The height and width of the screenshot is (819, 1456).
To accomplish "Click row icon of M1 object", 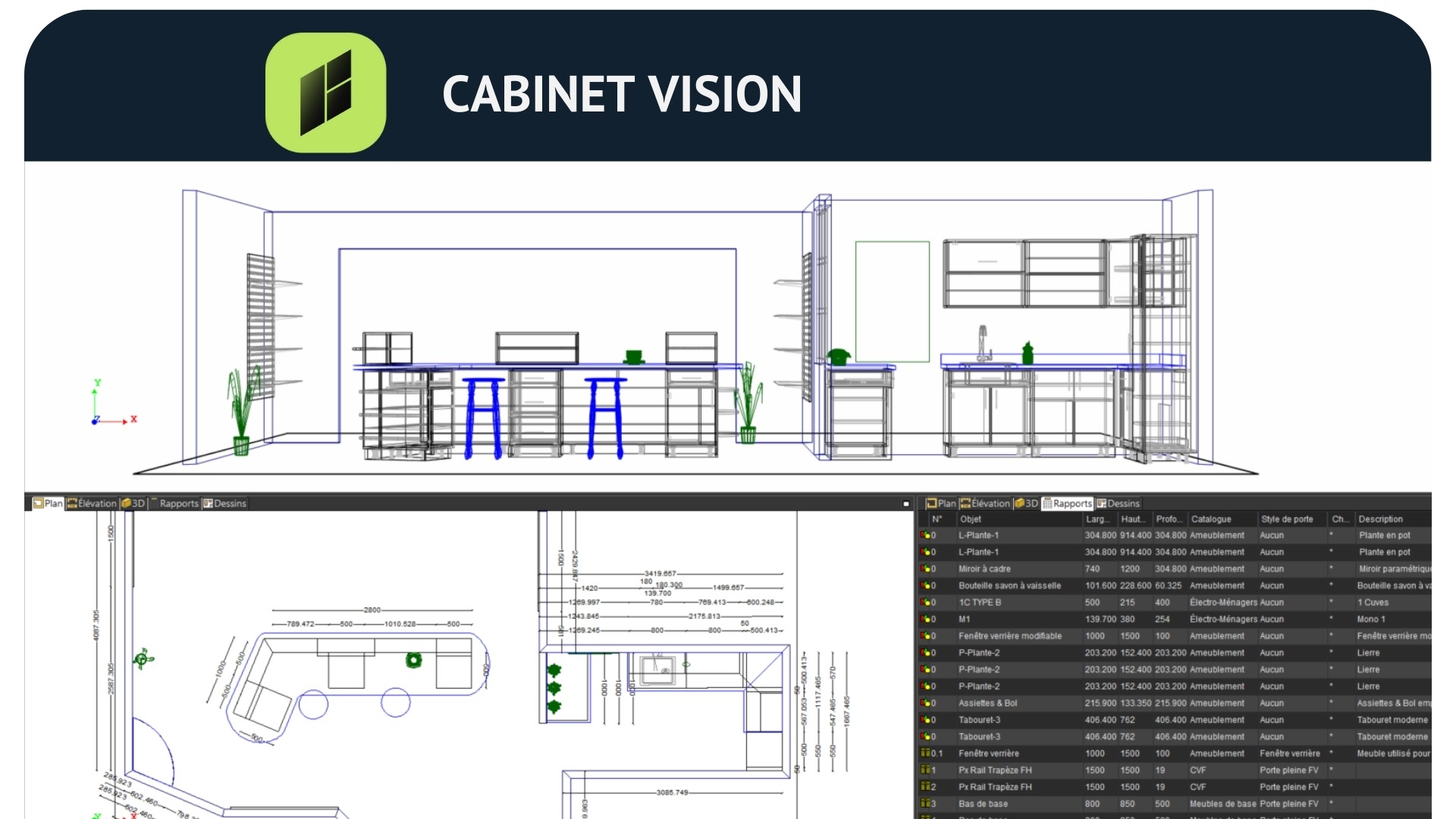I will click(925, 619).
